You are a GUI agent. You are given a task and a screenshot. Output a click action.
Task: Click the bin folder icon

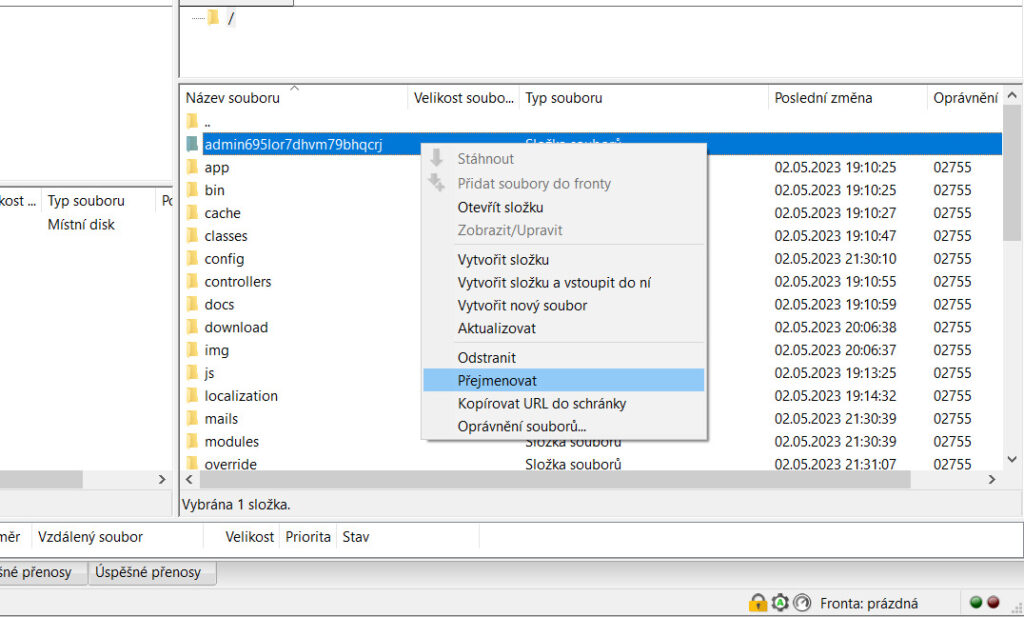coord(192,189)
